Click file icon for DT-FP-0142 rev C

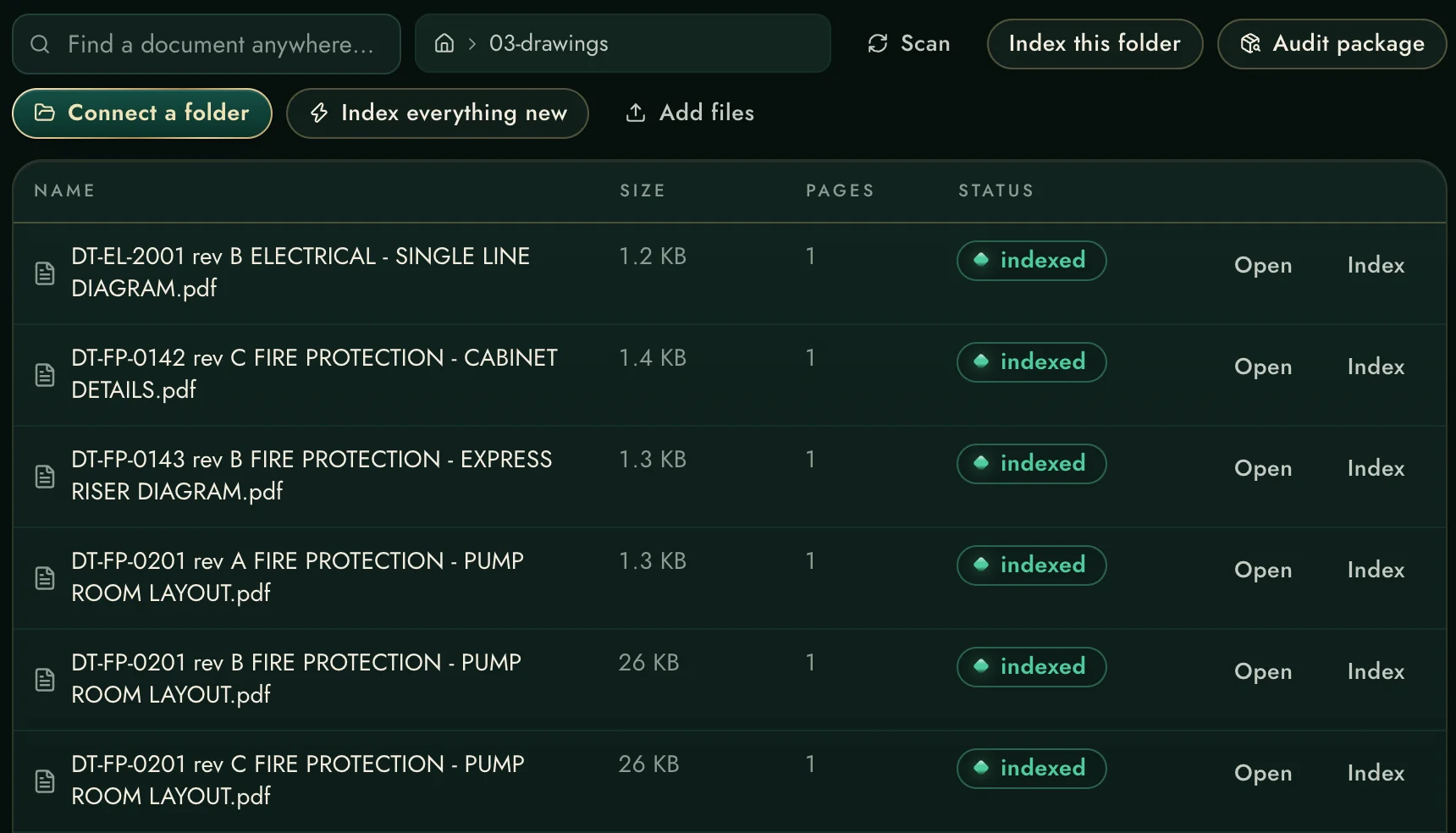click(45, 375)
